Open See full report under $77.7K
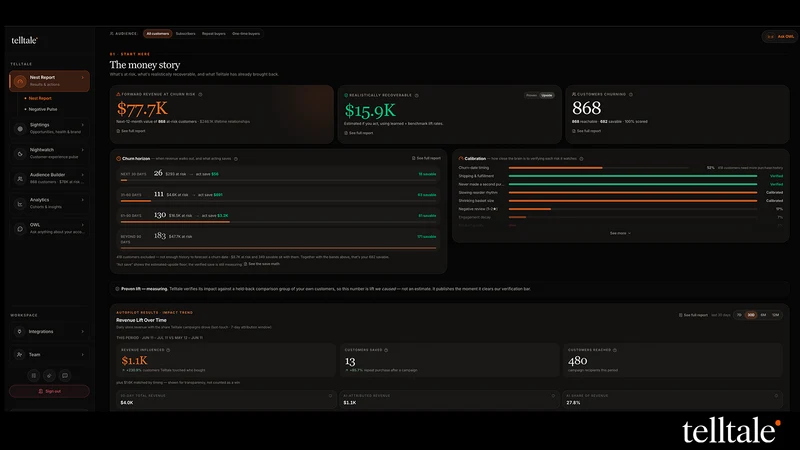800x450 pixels. pos(131,131)
